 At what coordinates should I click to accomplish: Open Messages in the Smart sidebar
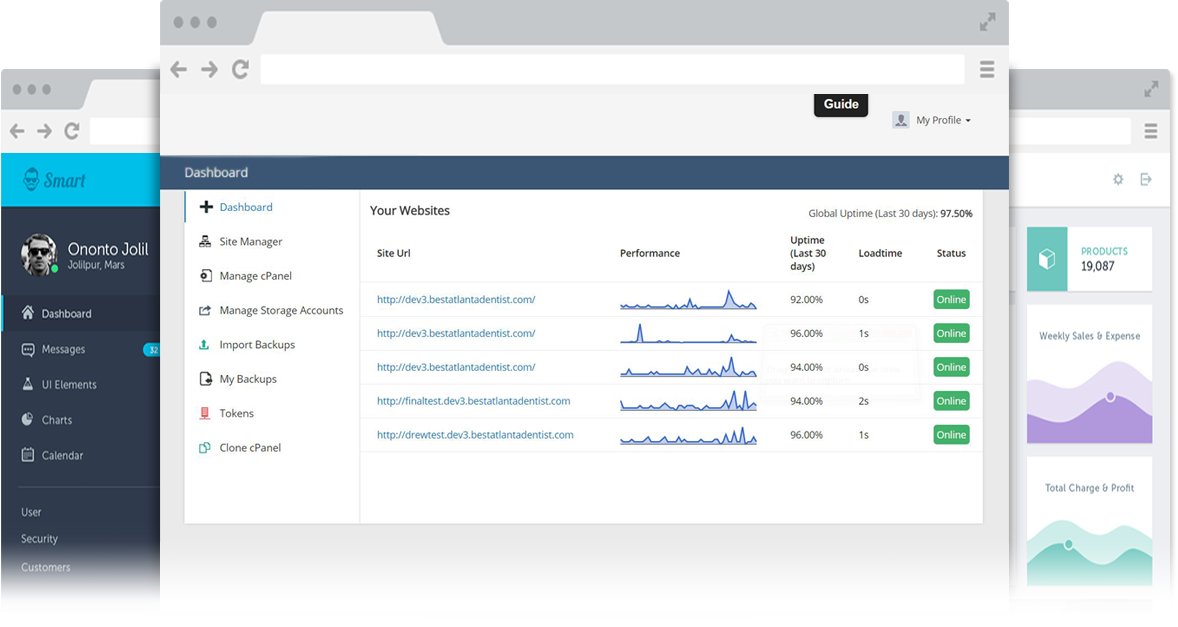click(x=63, y=349)
